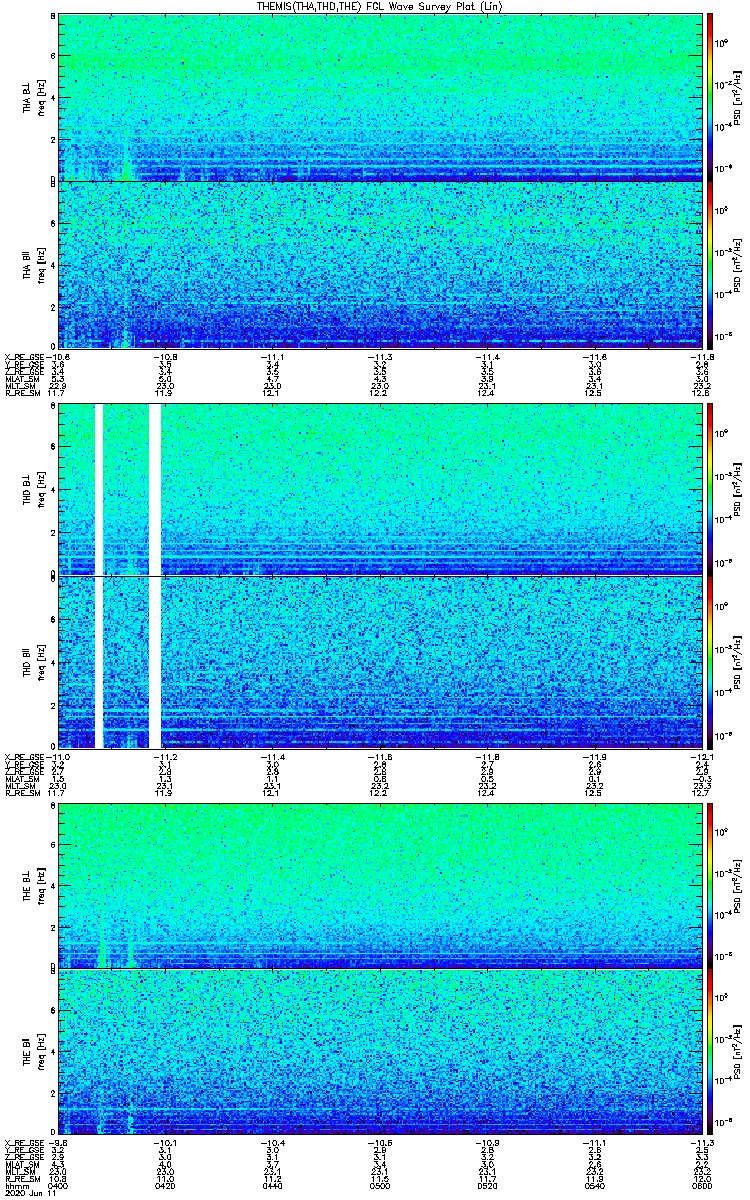
Task: Click the THA B-parallel color bar
Action: click(x=710, y=265)
